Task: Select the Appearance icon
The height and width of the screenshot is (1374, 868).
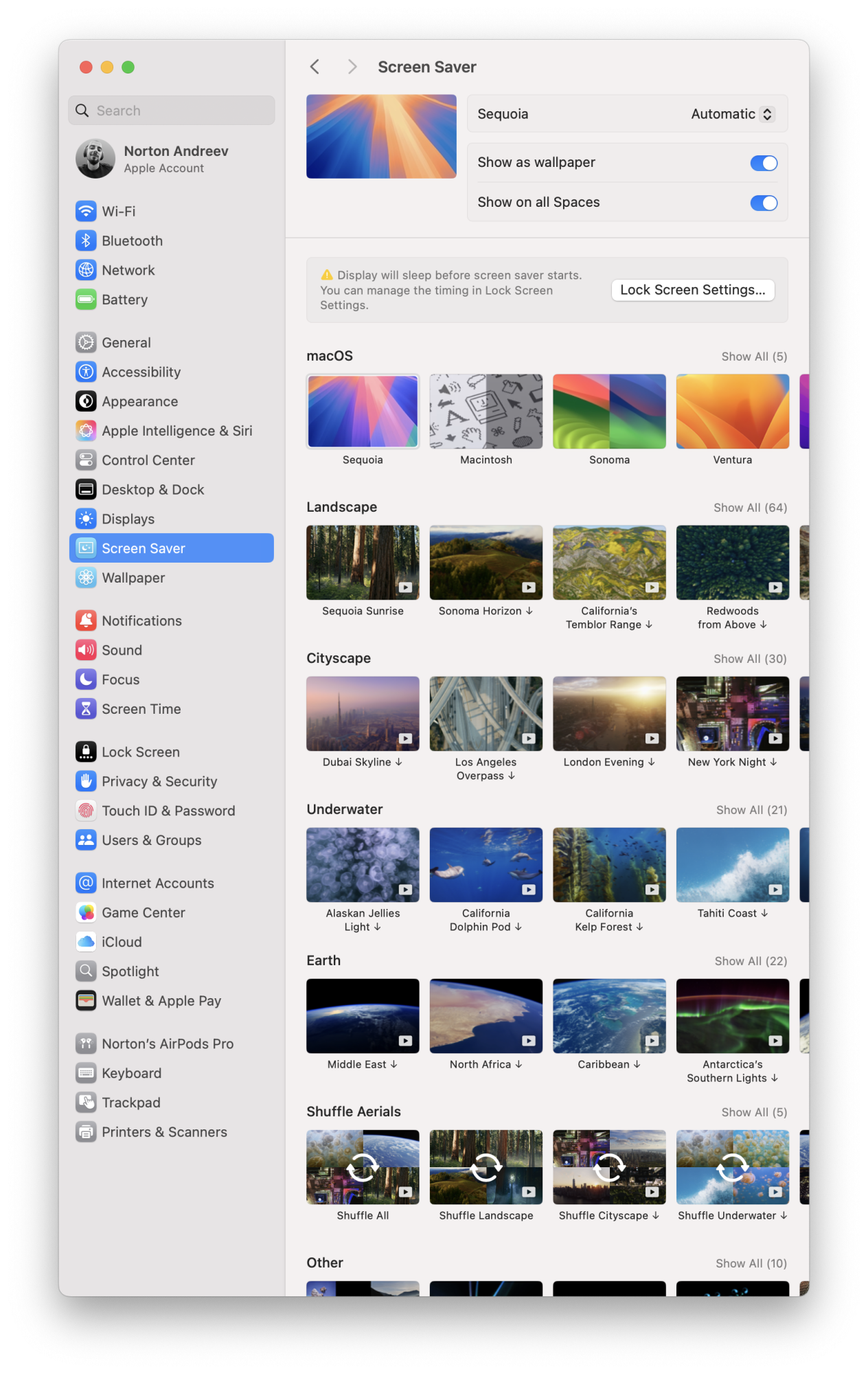Action: [86, 401]
